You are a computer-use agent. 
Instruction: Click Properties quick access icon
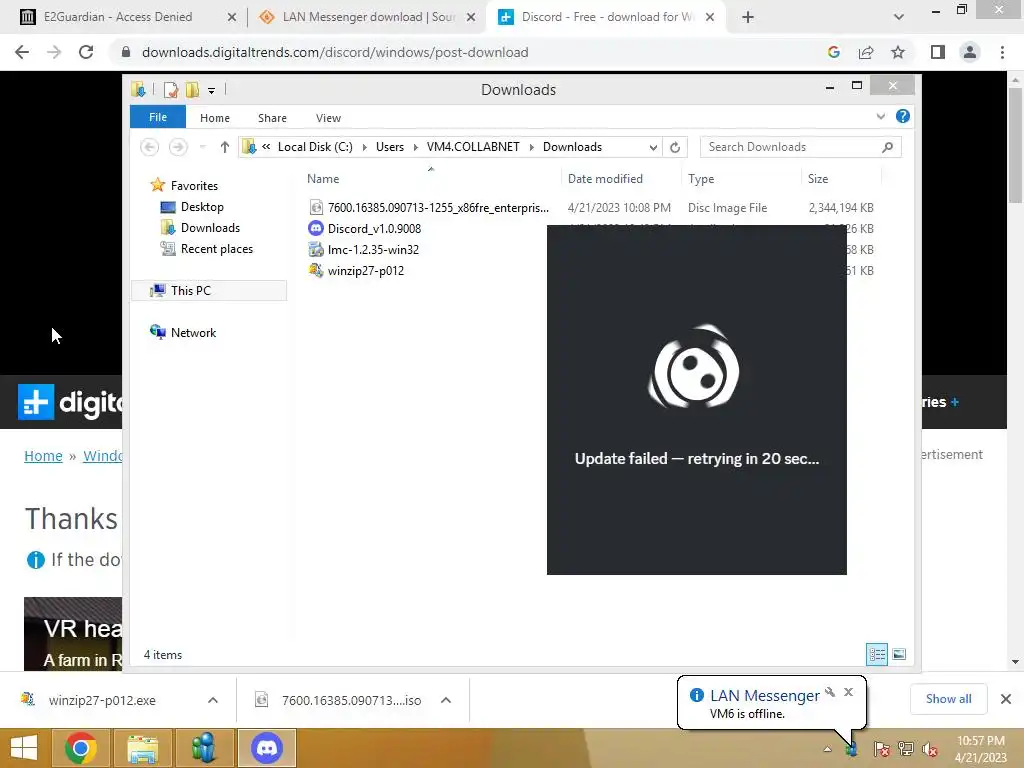(x=170, y=89)
